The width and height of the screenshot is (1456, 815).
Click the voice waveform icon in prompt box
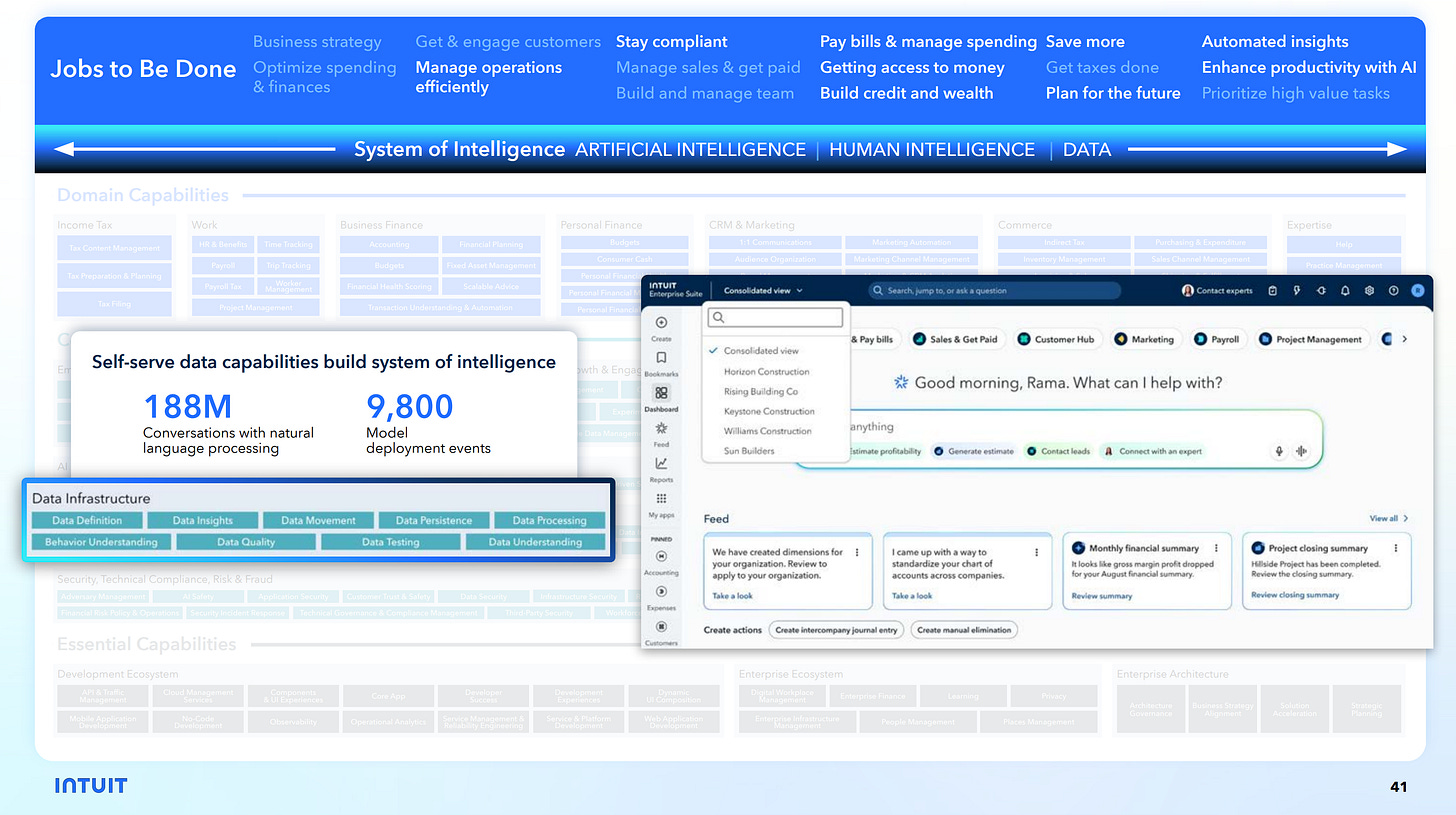coord(1301,451)
